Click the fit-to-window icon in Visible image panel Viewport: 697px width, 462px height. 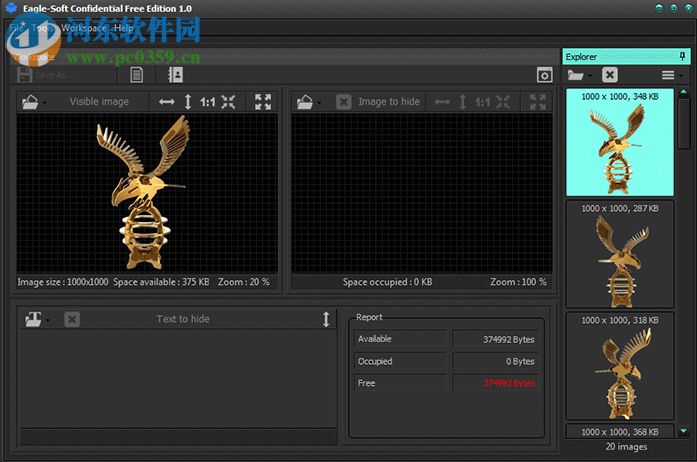click(229, 101)
